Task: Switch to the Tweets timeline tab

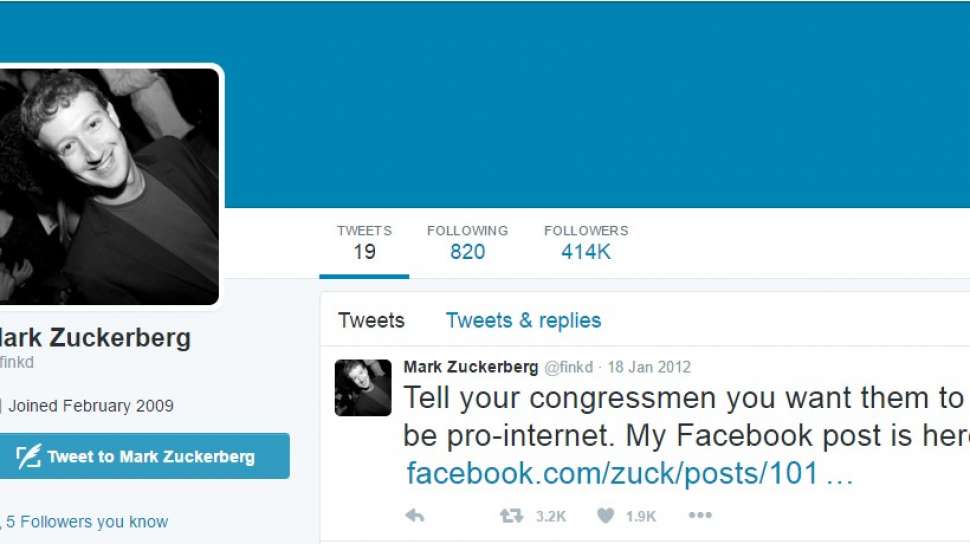Action: [371, 321]
